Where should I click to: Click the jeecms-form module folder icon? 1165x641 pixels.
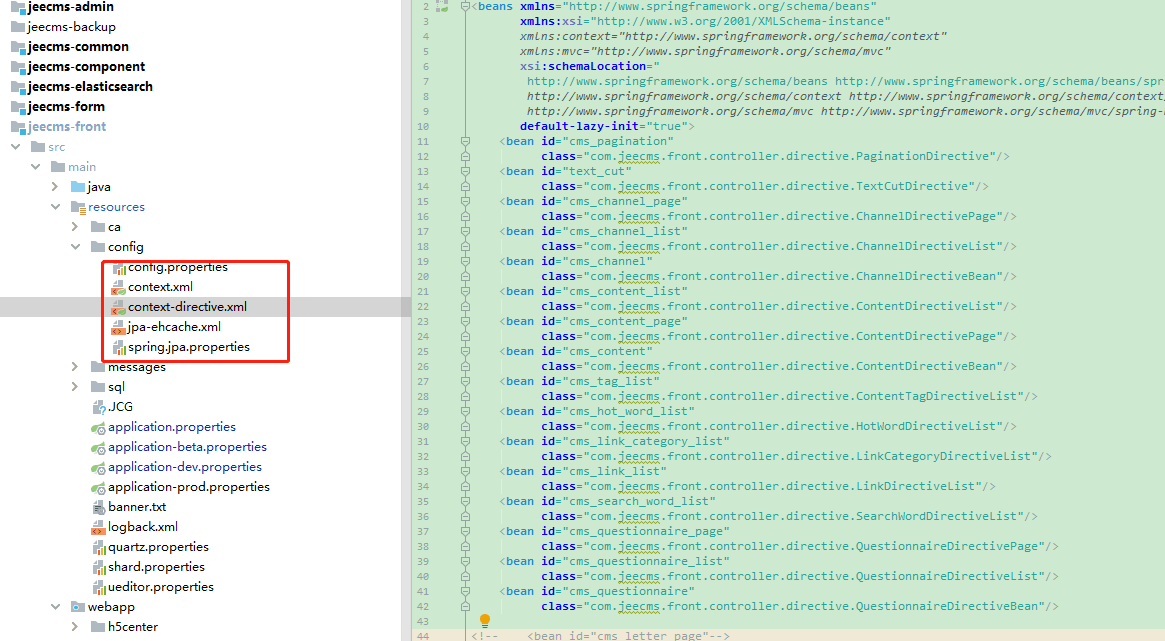click(19, 107)
